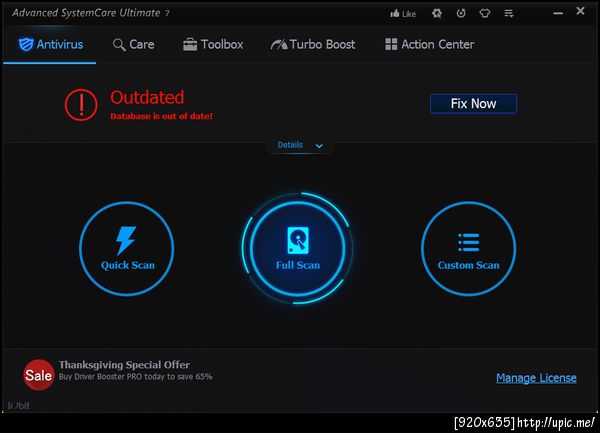
Task: Open settings gear icon in title bar
Action: coord(437,13)
